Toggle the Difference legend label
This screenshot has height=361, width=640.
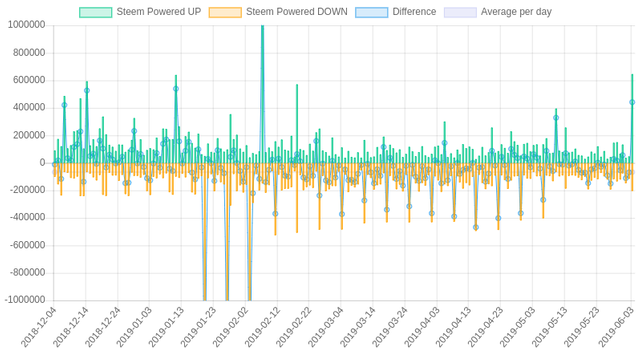click(414, 12)
